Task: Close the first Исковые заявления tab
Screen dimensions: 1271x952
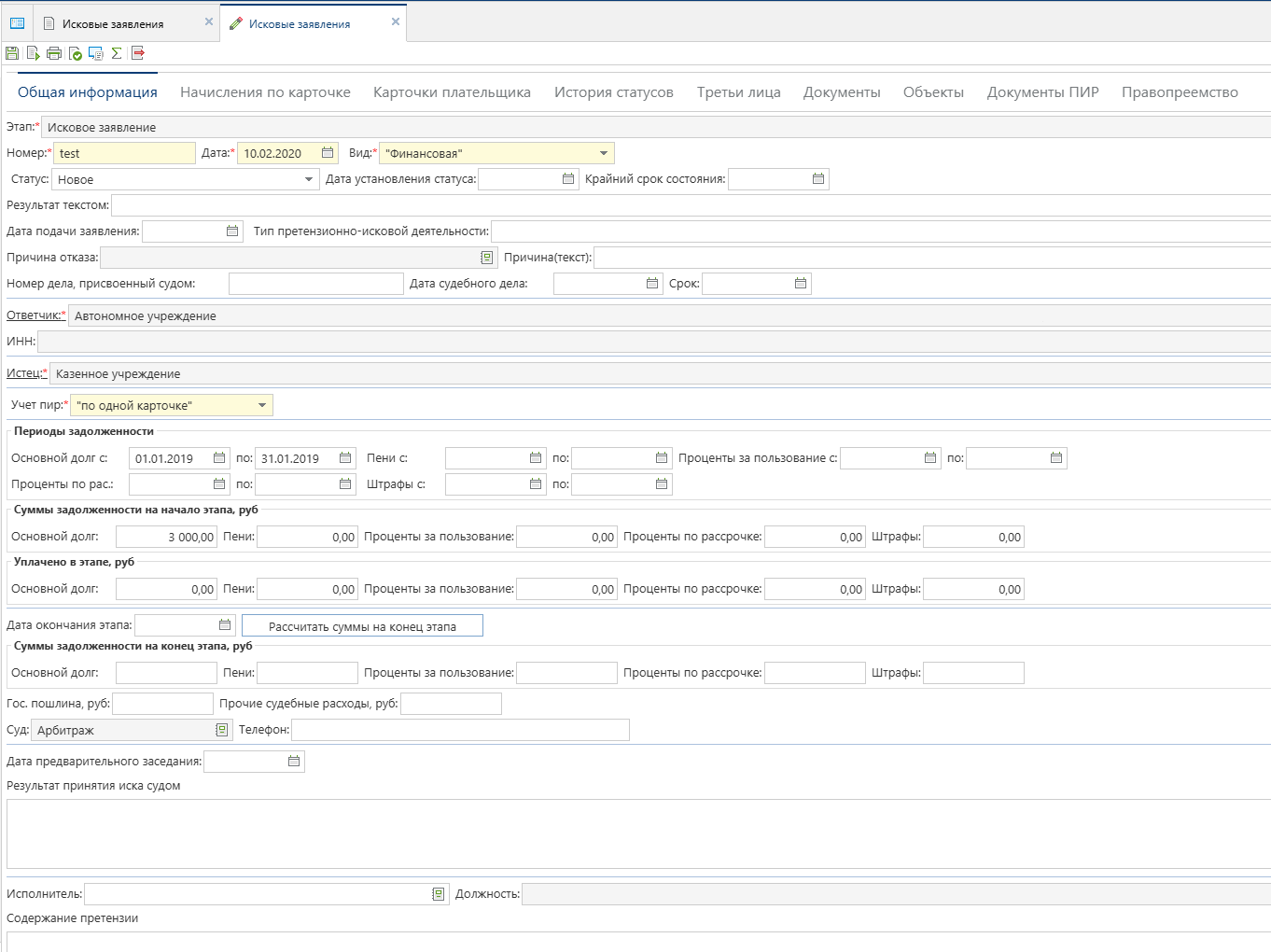Action: click(x=209, y=21)
